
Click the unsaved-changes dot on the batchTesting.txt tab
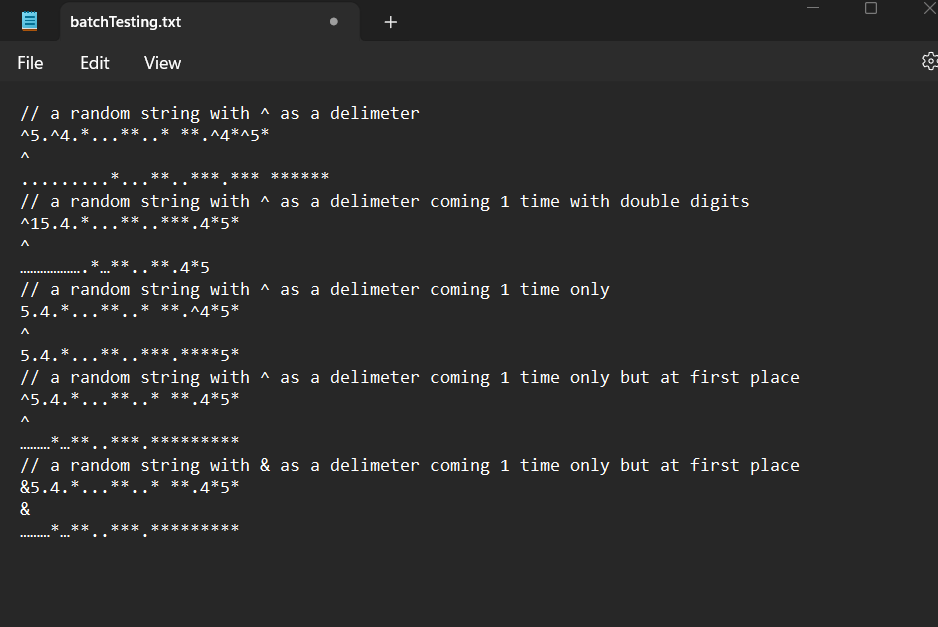point(334,22)
